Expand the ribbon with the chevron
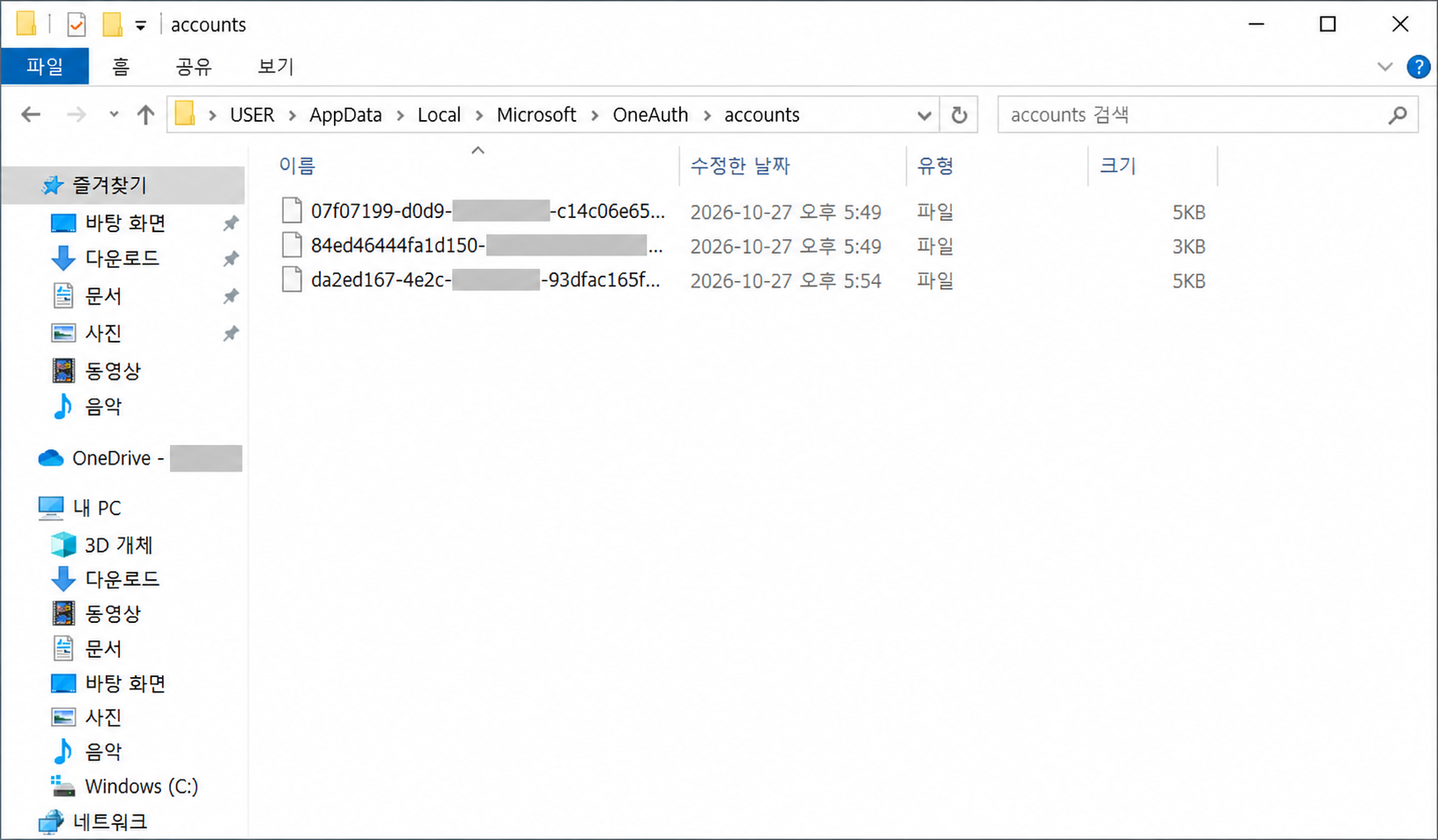The height and width of the screenshot is (840, 1438). pyautogui.click(x=1385, y=67)
